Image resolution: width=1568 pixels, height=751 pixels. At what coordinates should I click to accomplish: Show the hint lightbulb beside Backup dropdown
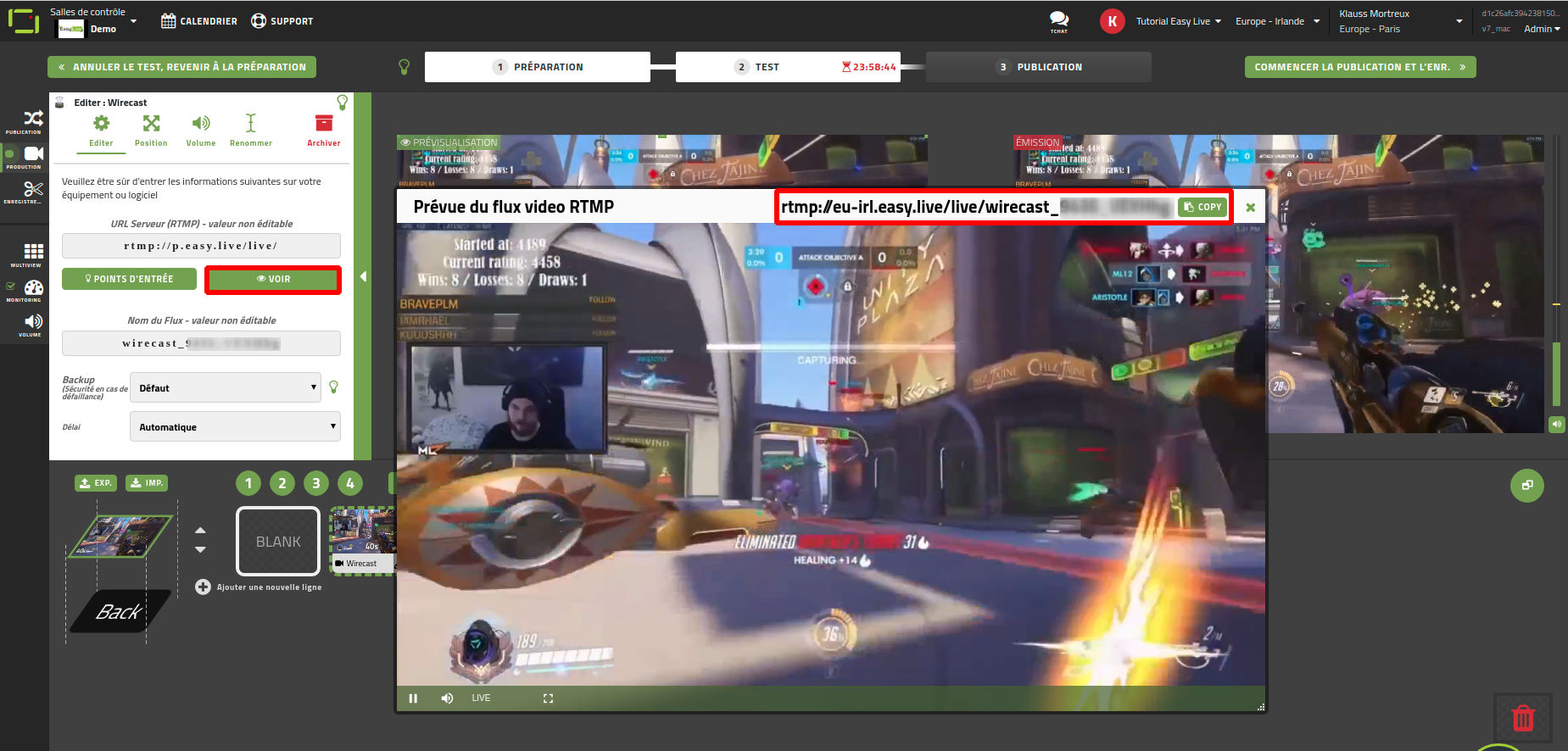click(x=334, y=387)
